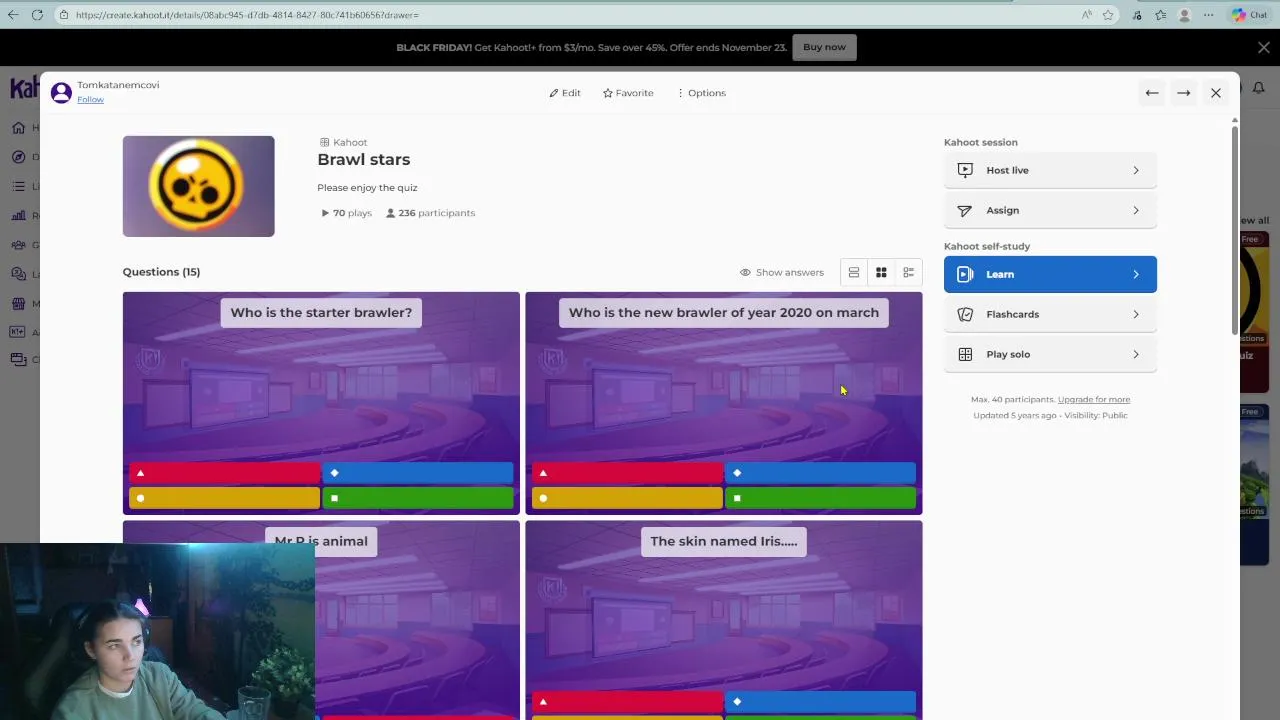Open browser settings and more menu
Screen dimensions: 1280x720
point(1209,15)
